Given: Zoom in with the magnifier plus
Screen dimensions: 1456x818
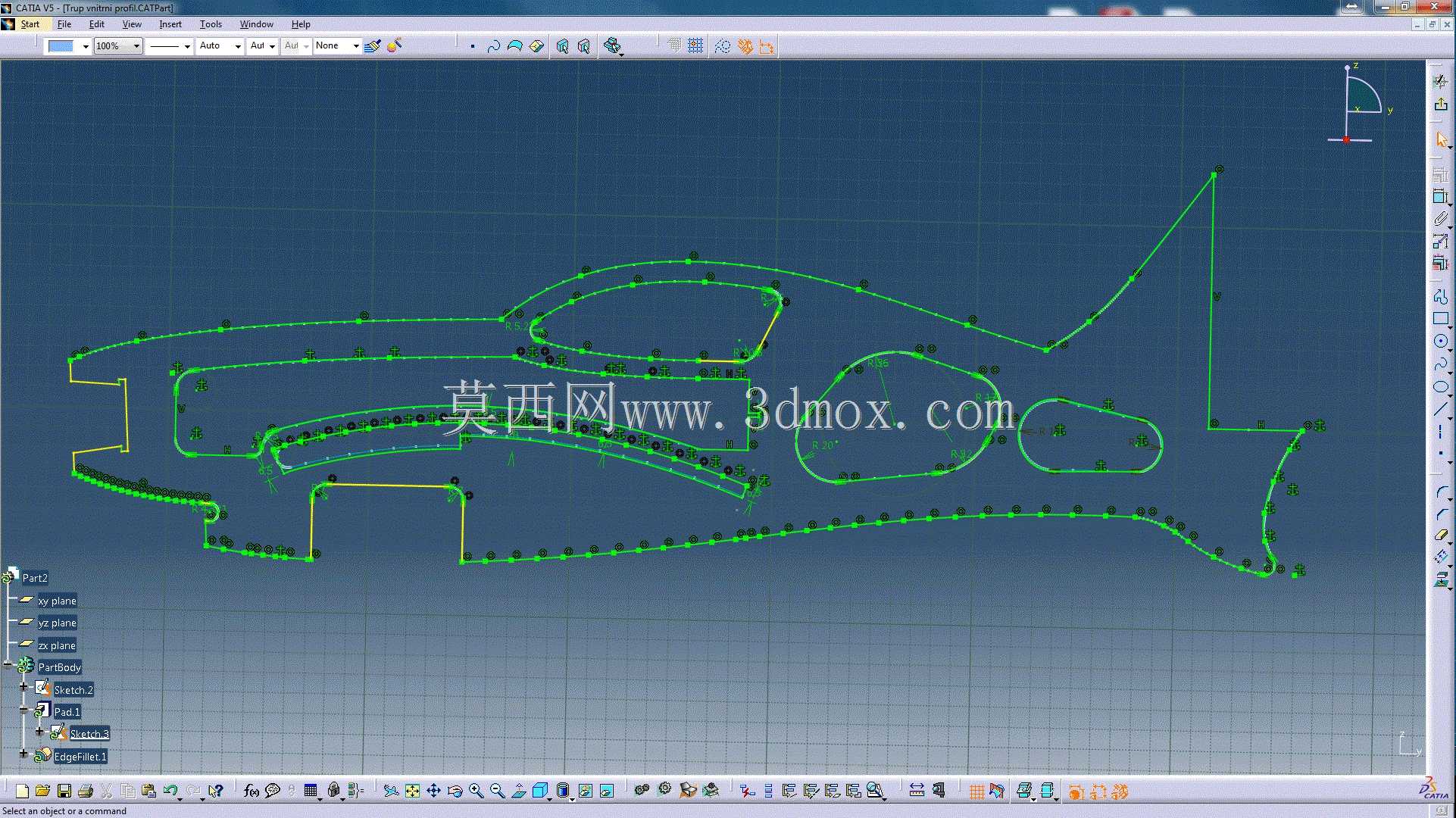Looking at the screenshot, I should [x=476, y=791].
